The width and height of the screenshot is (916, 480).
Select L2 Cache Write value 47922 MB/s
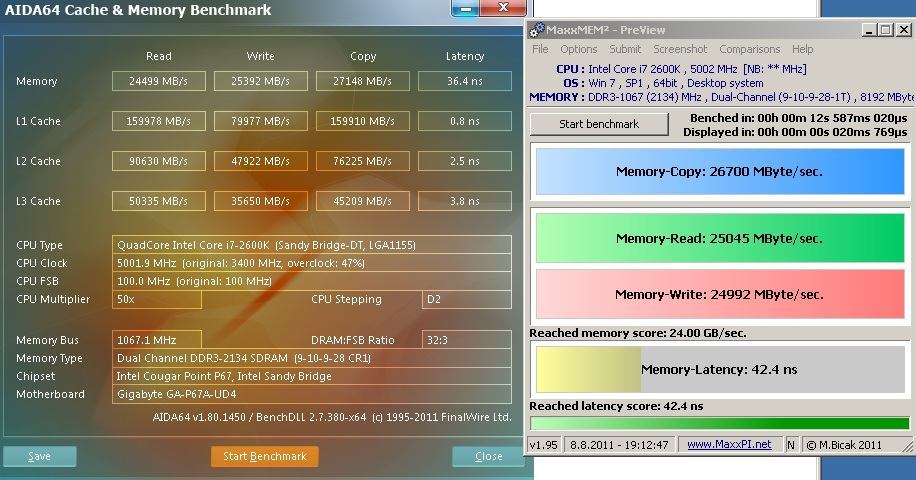[261, 161]
